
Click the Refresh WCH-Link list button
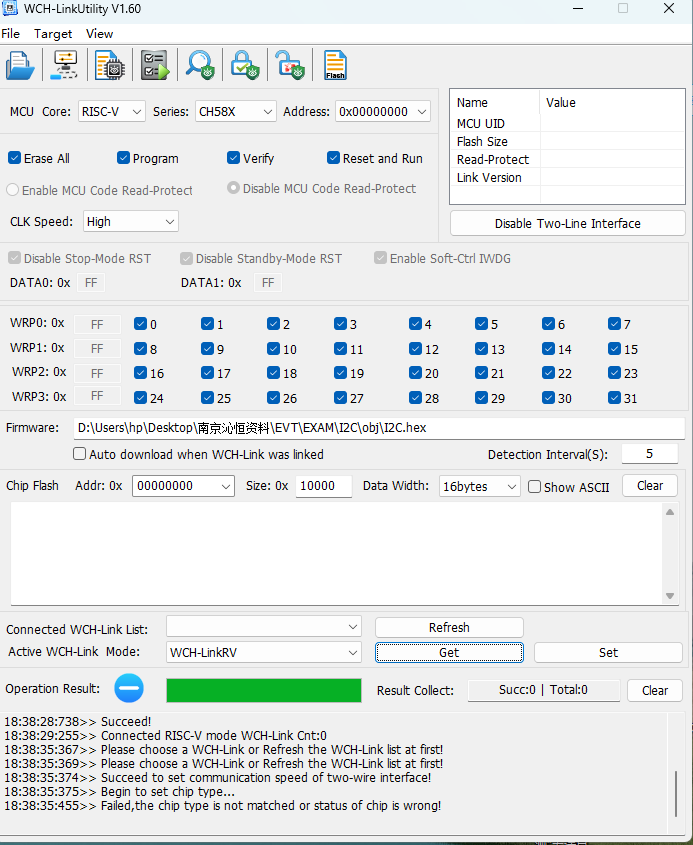[449, 628]
